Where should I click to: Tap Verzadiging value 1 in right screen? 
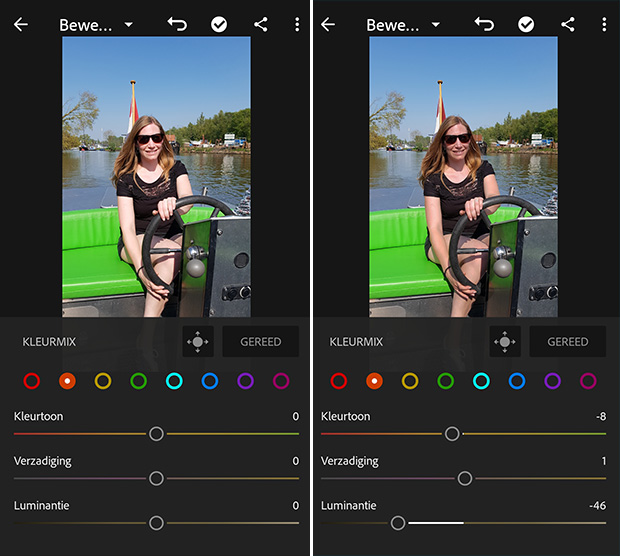[604, 461]
